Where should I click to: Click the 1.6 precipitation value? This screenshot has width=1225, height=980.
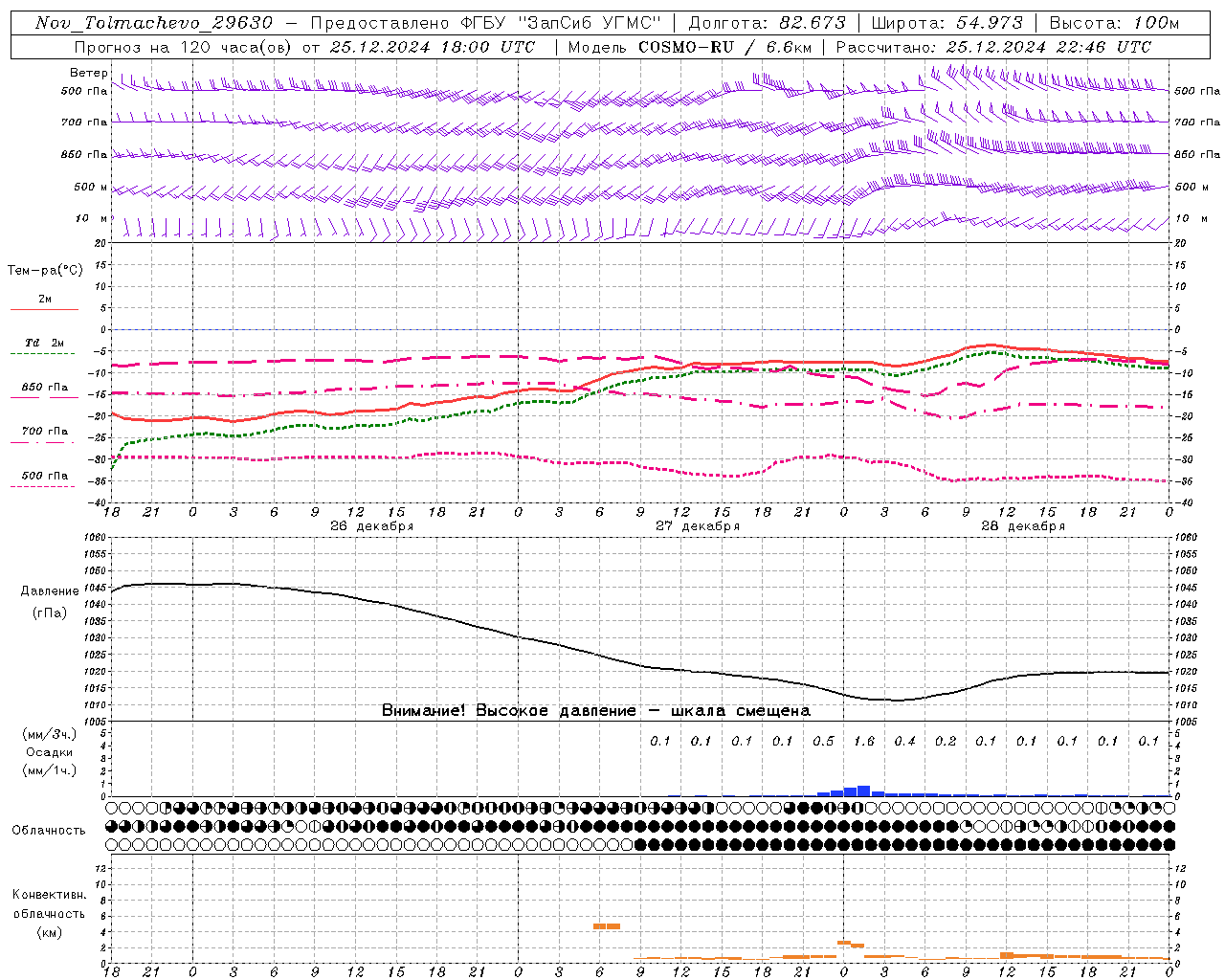[863, 741]
